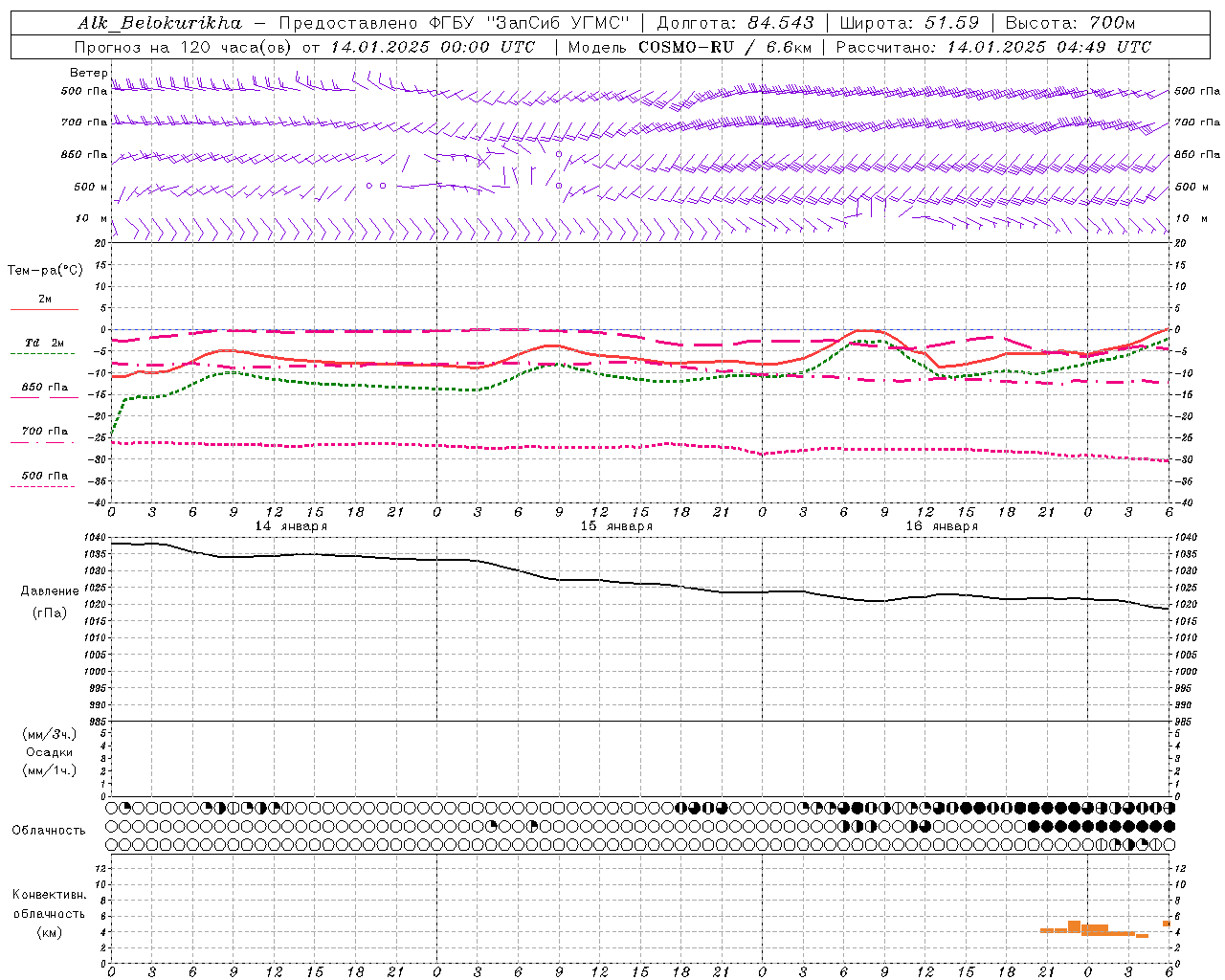Viewport: 1225px width, 980px height.
Task: Click the station name Alk_Belokurikha in header
Action: click(x=160, y=23)
